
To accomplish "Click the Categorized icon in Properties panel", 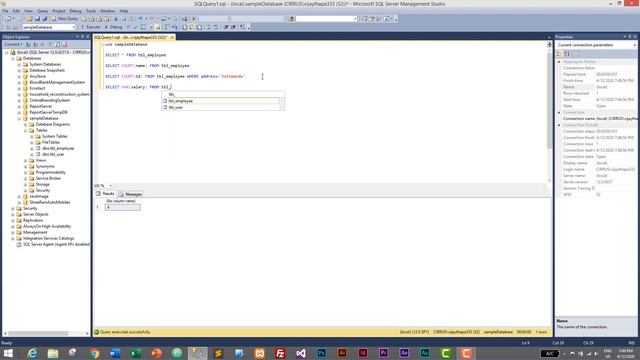I will (560, 53).
